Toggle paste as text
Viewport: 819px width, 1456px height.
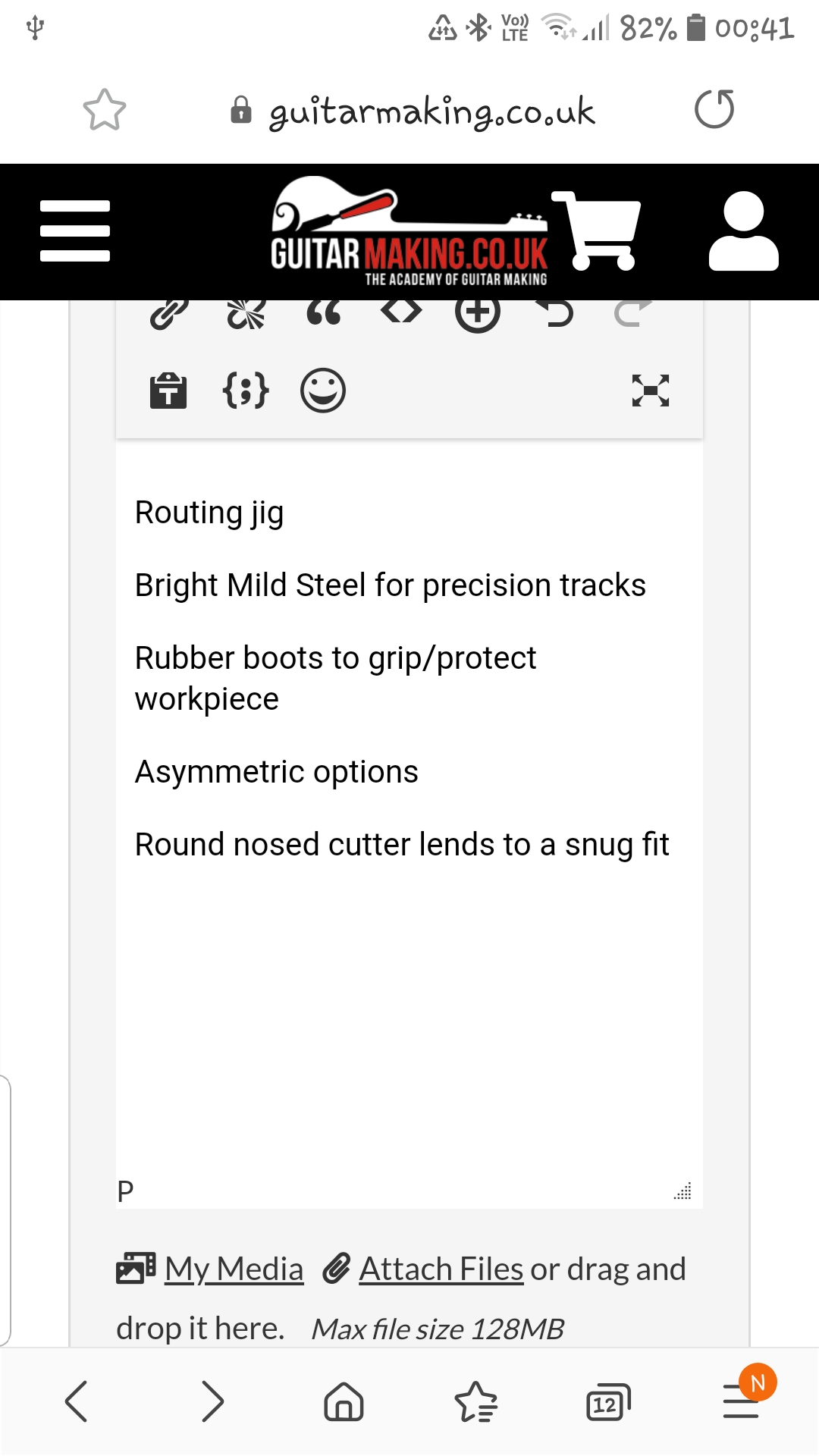168,391
